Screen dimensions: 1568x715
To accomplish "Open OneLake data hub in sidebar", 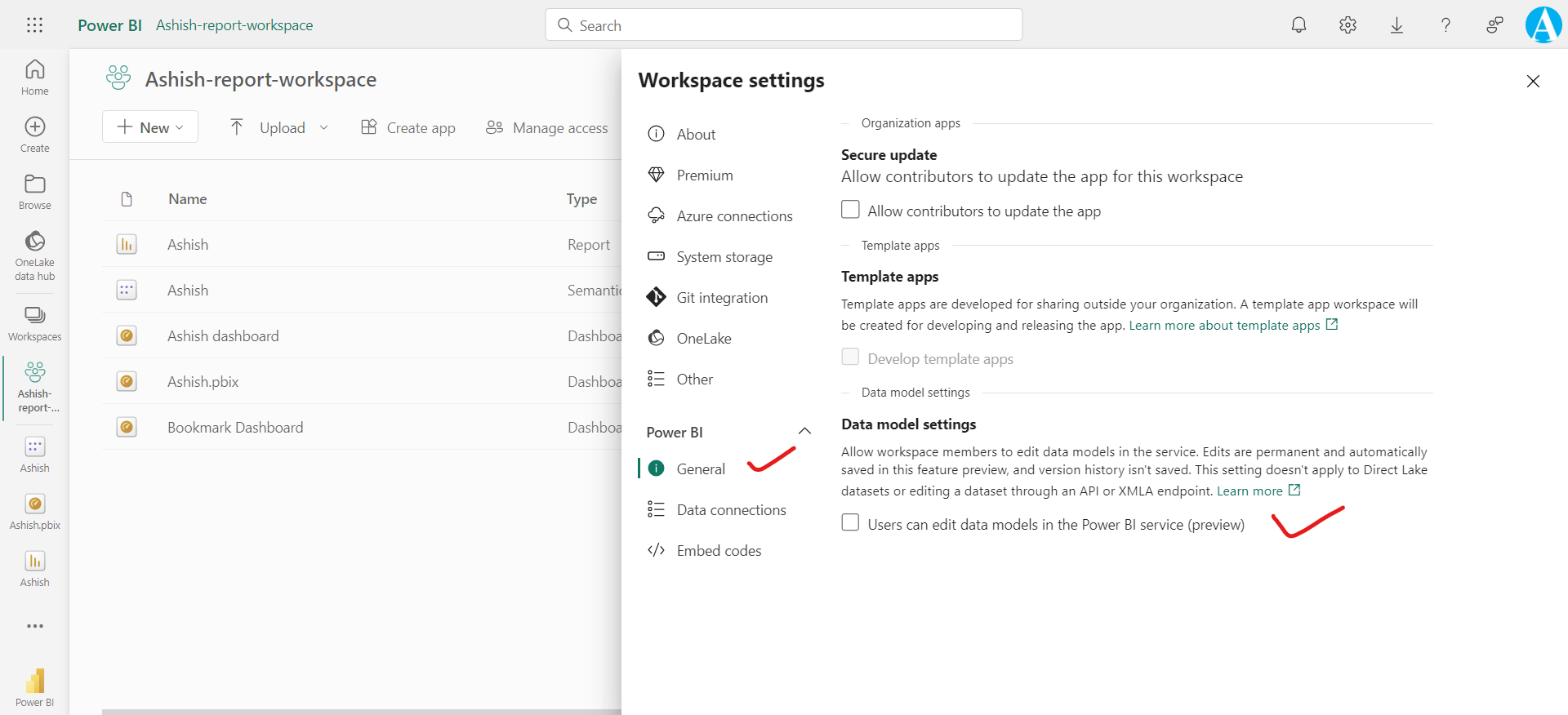I will click(35, 255).
